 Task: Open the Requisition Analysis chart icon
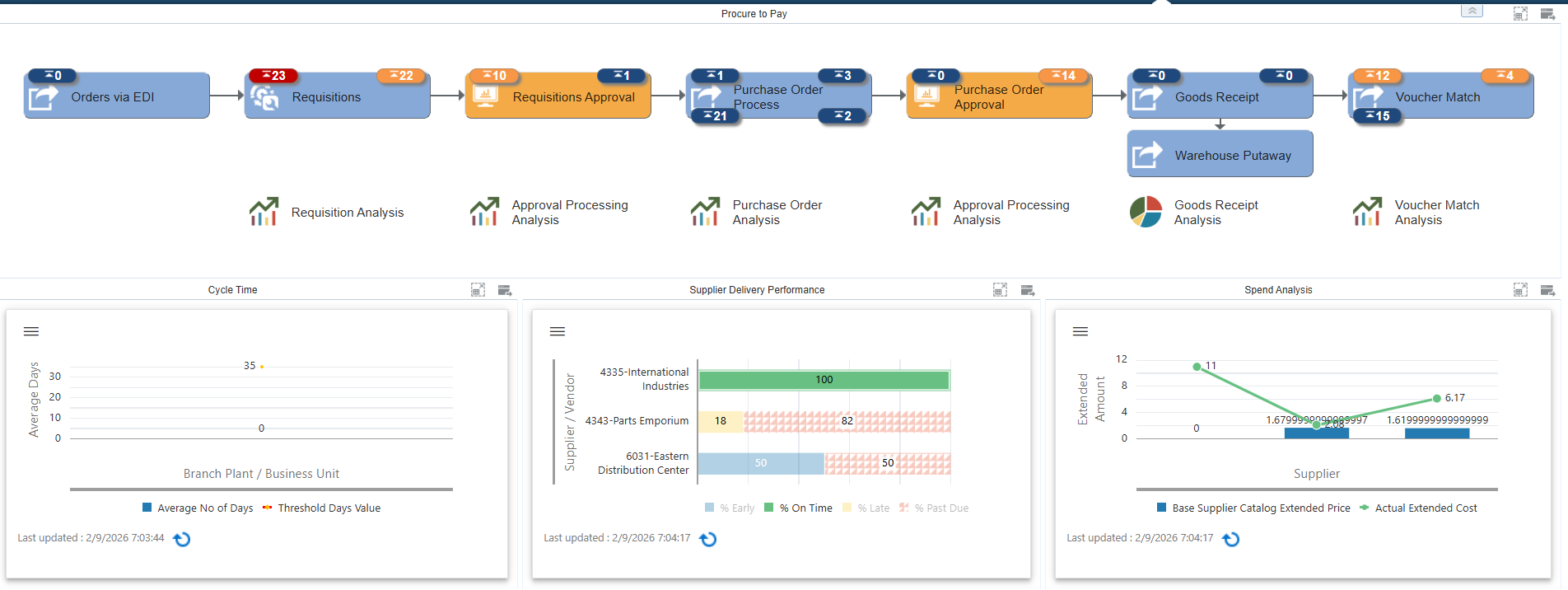[x=264, y=212]
